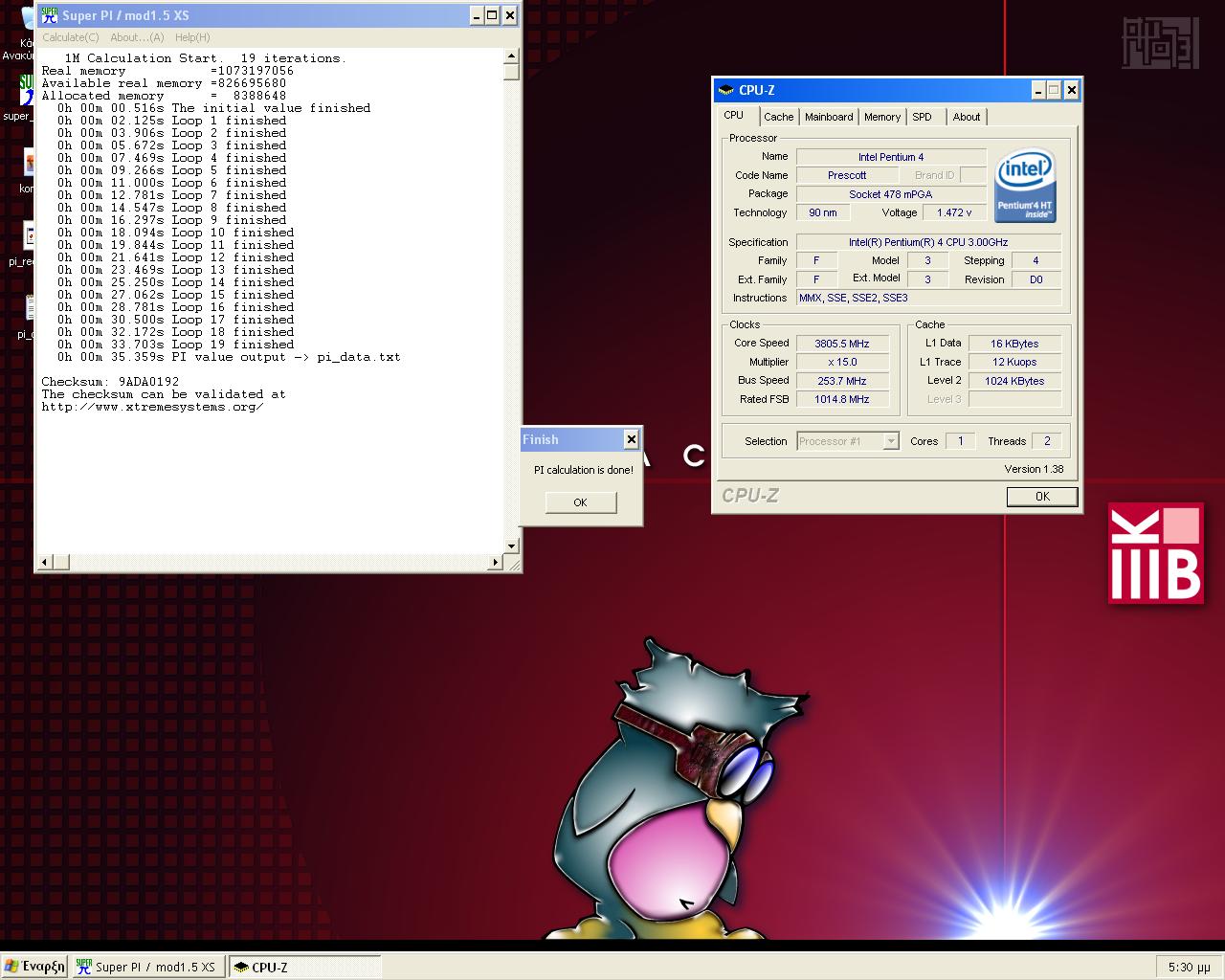Click the Cores value 1
The image size is (1225, 980).
(961, 441)
